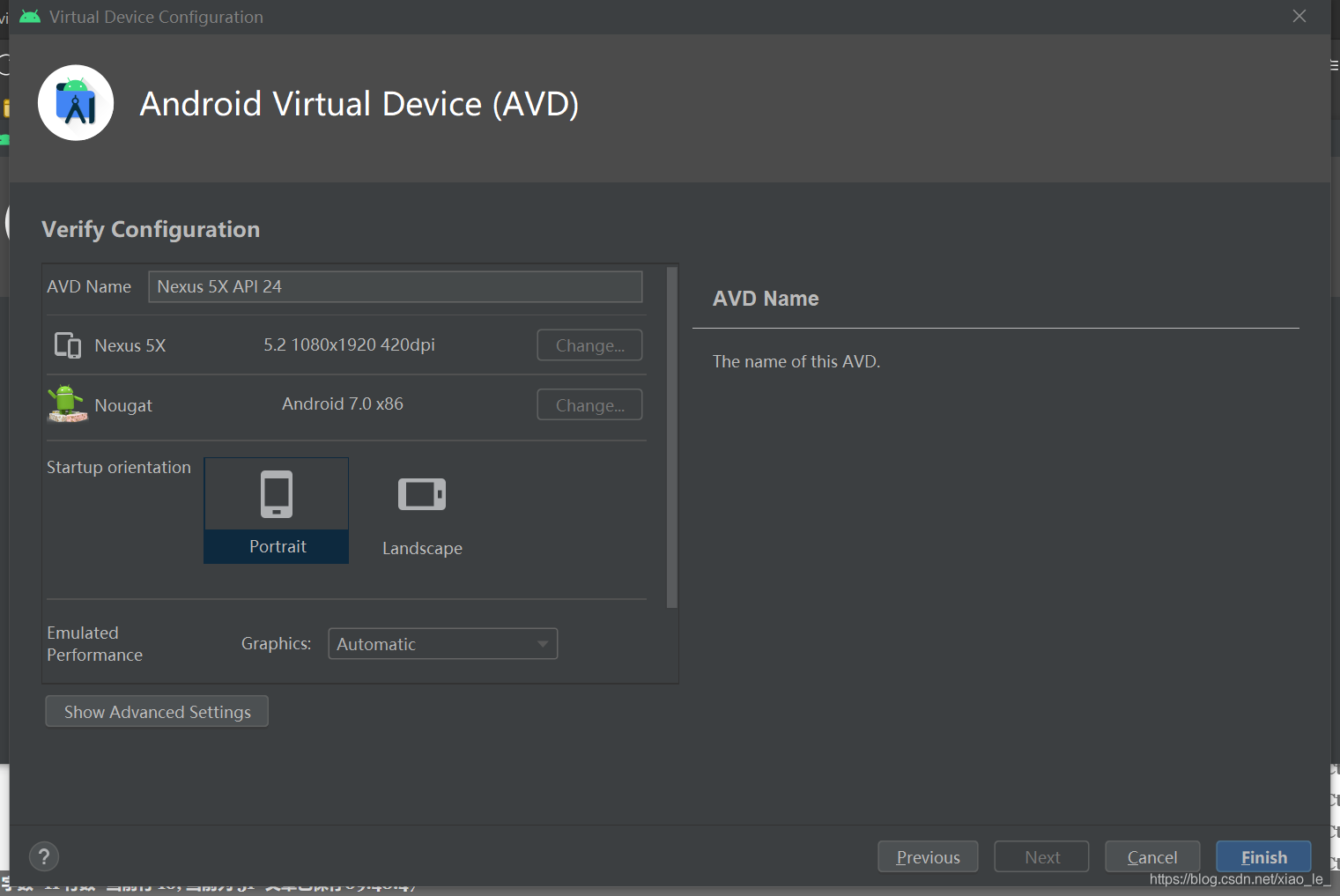Click the Nougat Android figure icon
This screenshot has width=1340, height=896.
tap(67, 404)
